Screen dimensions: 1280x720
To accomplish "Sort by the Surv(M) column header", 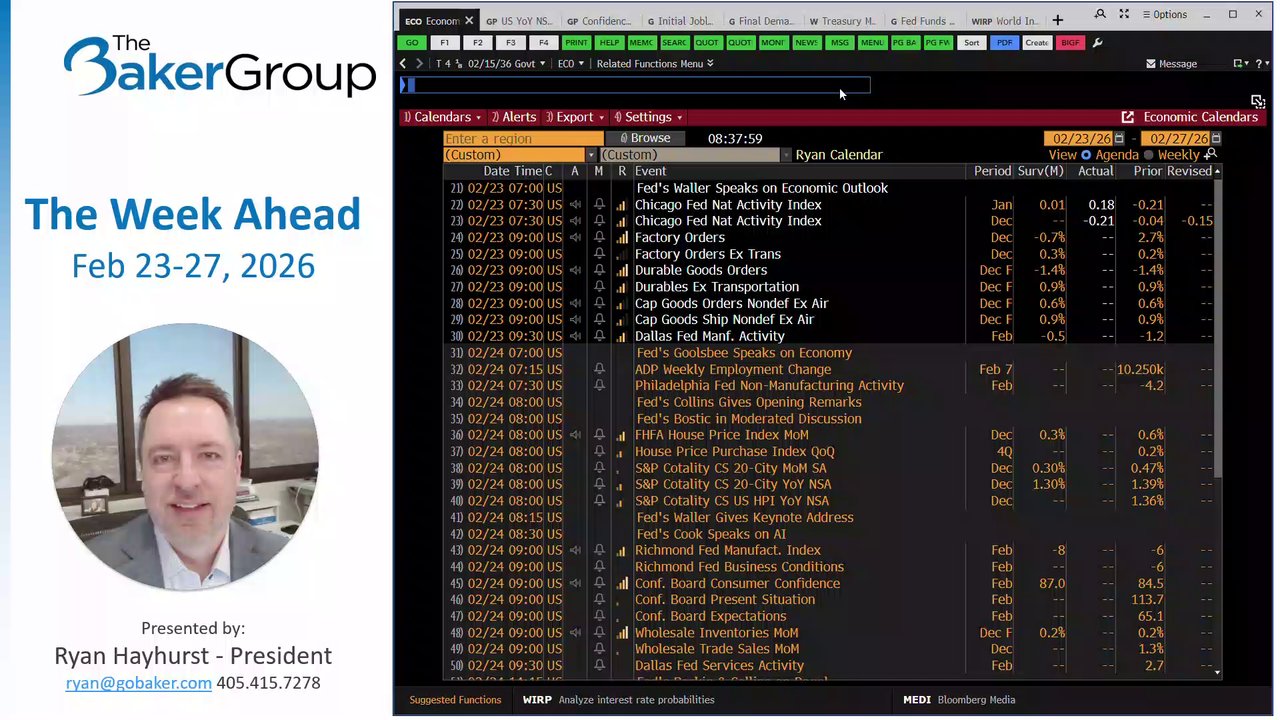I will pos(1040,172).
